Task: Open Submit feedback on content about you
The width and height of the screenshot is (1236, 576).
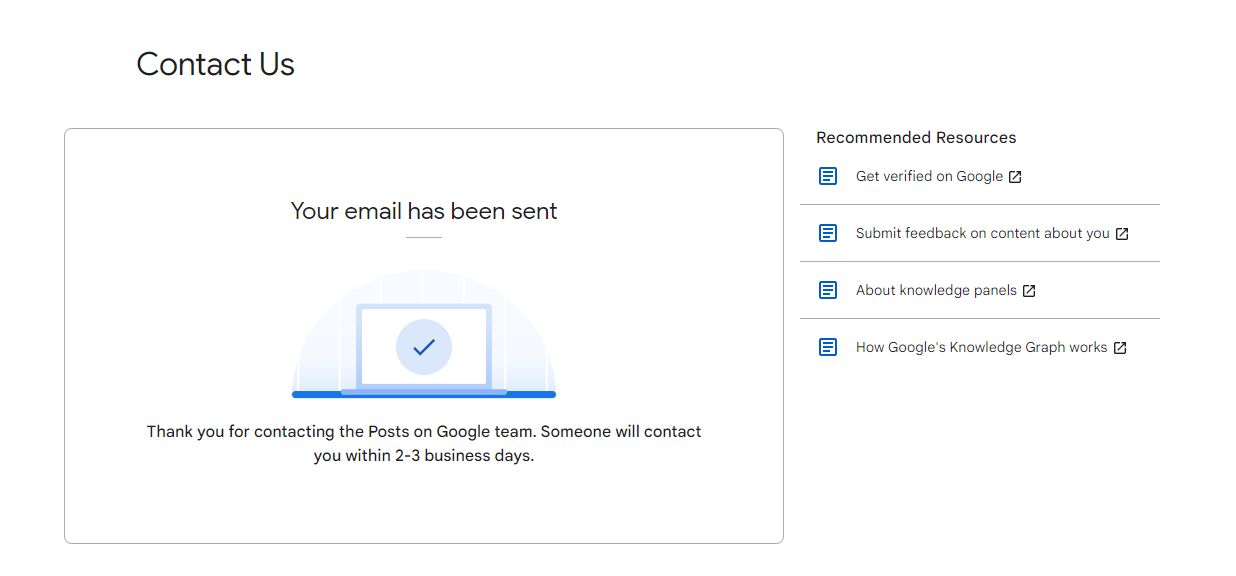Action: pos(982,233)
